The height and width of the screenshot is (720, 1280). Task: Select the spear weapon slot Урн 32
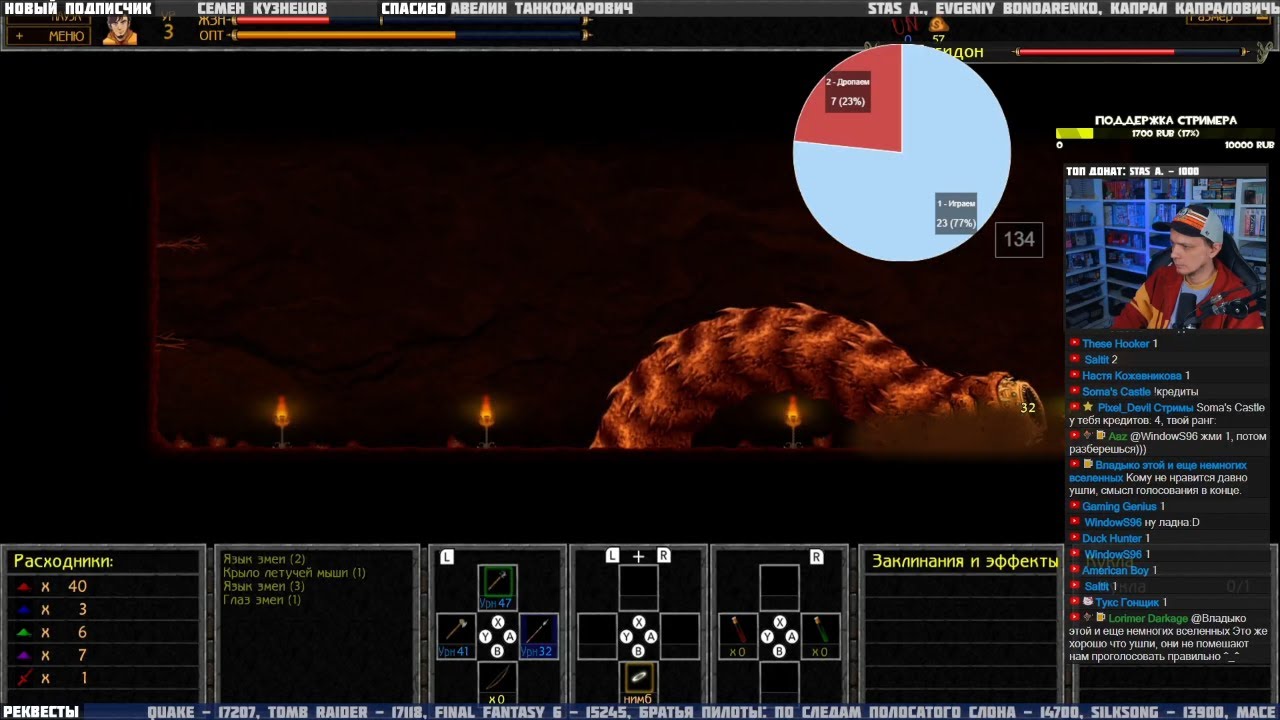(x=538, y=635)
